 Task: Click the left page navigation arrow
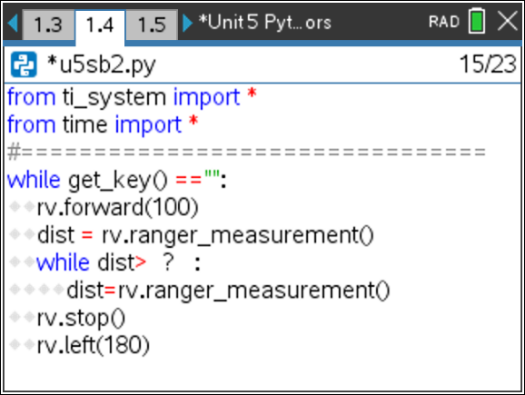point(13,23)
